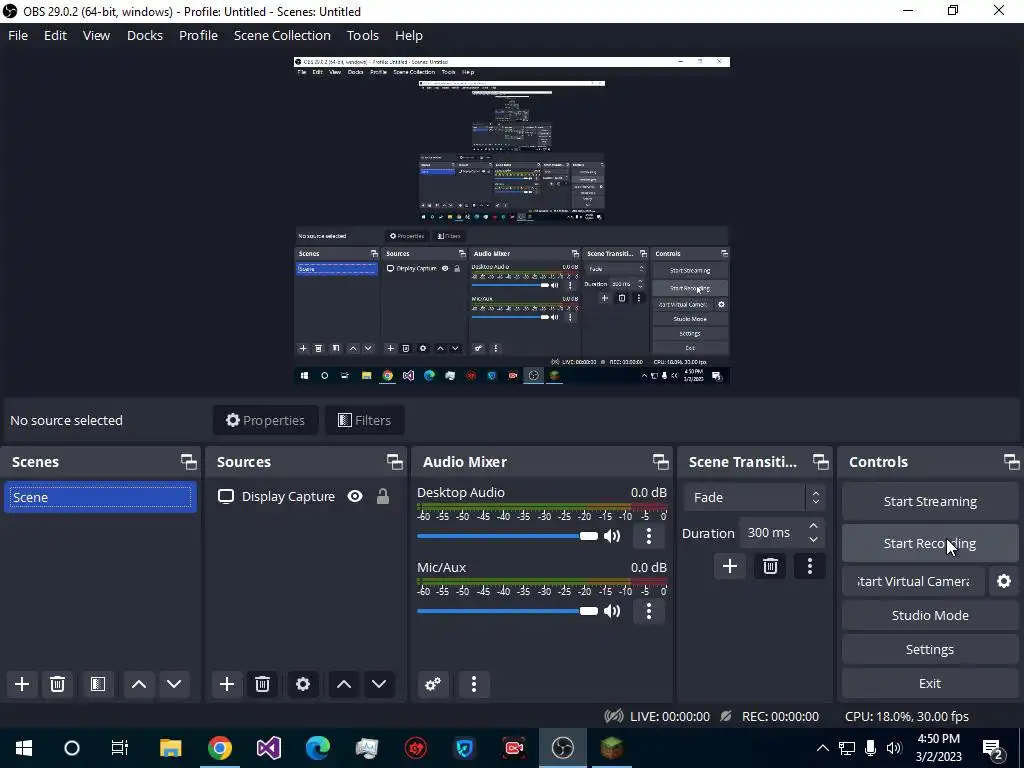Open virtual camera settings gear
This screenshot has height=768, width=1024.
coord(1004,581)
